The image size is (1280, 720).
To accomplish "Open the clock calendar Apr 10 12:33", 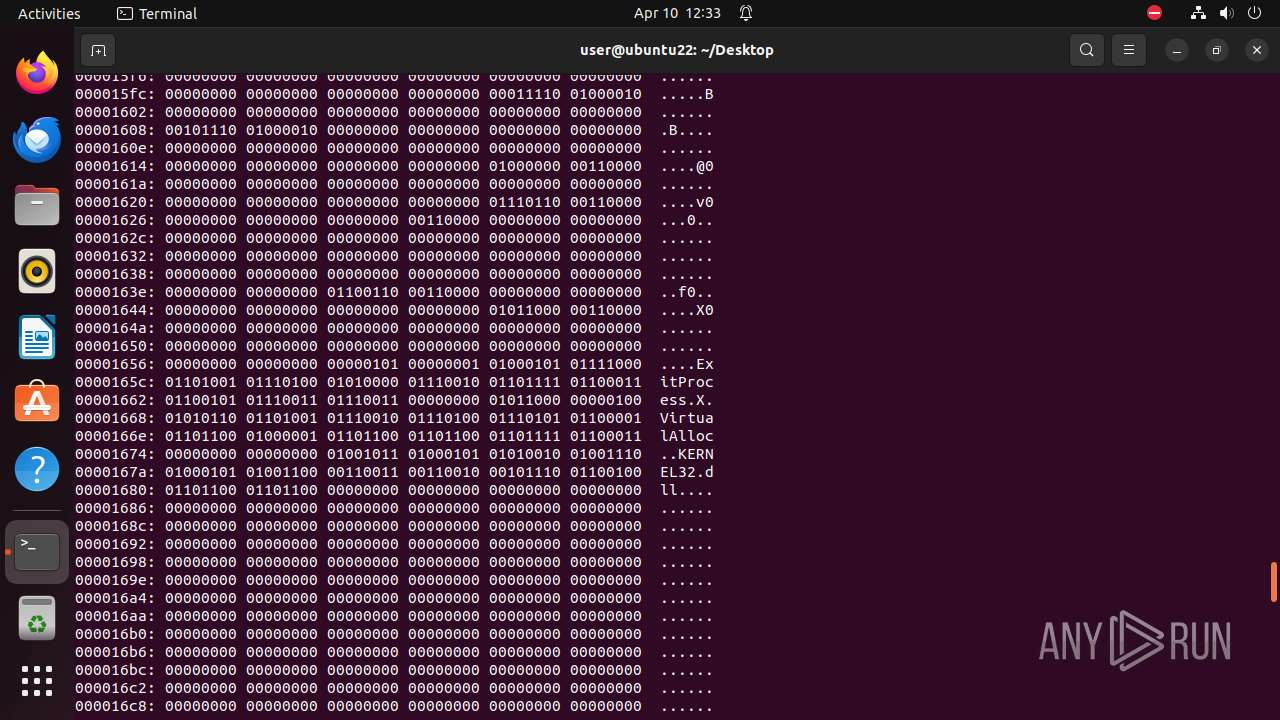I will [677, 13].
